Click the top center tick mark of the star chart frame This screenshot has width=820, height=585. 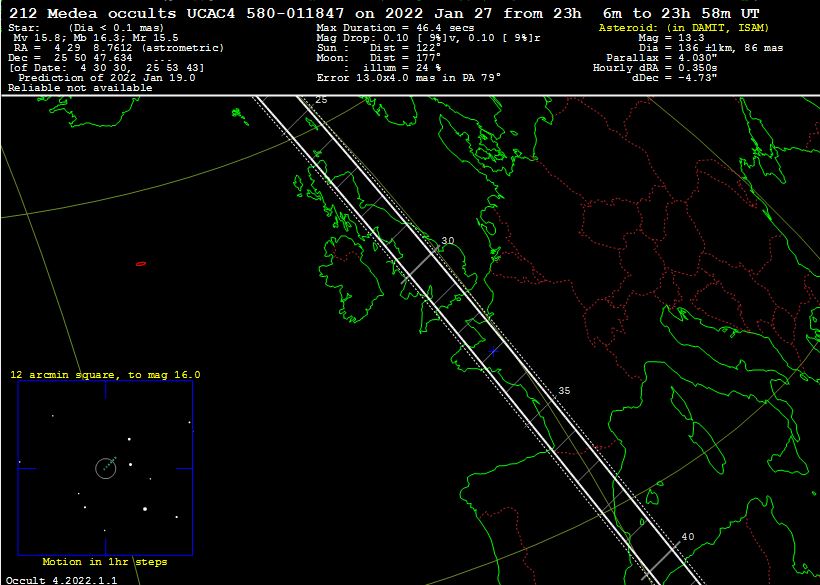tap(106, 389)
